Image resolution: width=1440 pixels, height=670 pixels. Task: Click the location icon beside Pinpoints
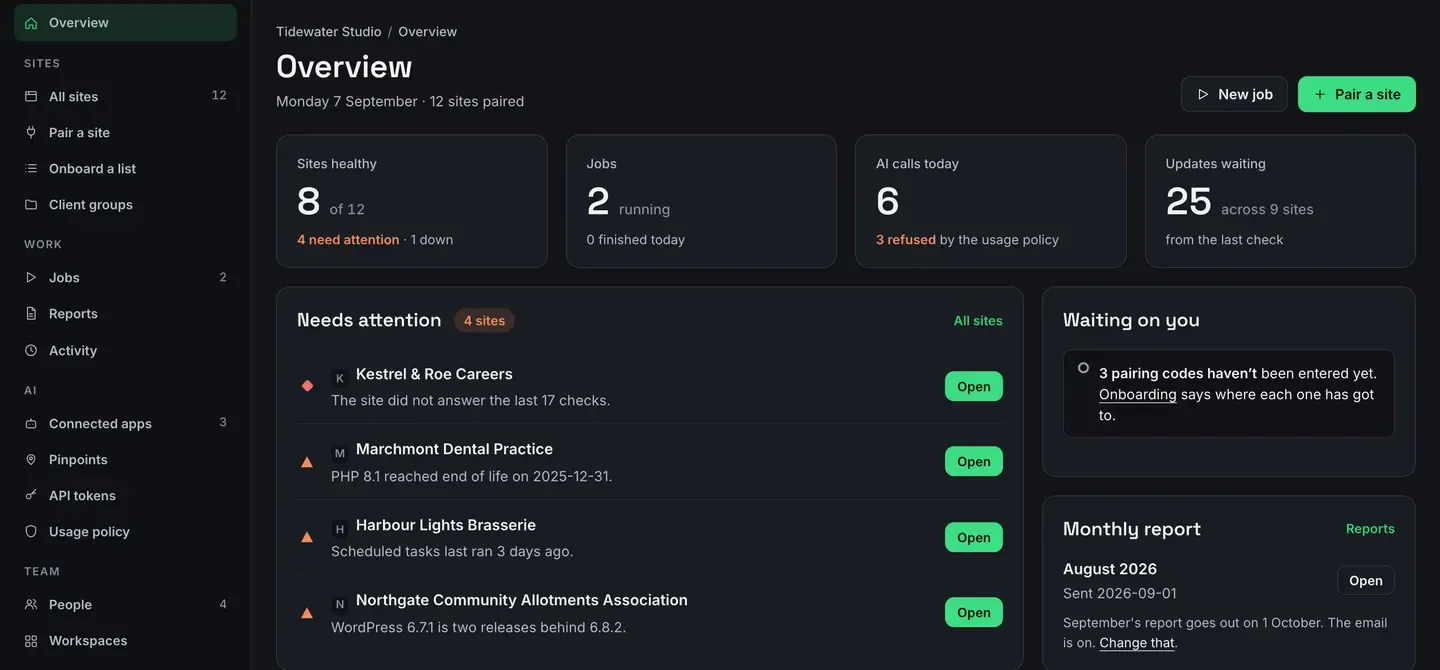tap(31, 460)
